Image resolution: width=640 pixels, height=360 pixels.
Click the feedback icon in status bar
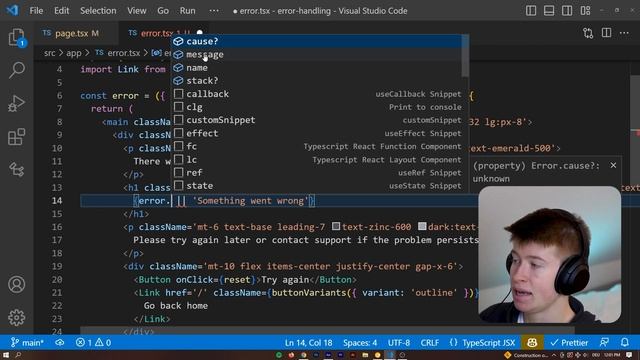604,342
